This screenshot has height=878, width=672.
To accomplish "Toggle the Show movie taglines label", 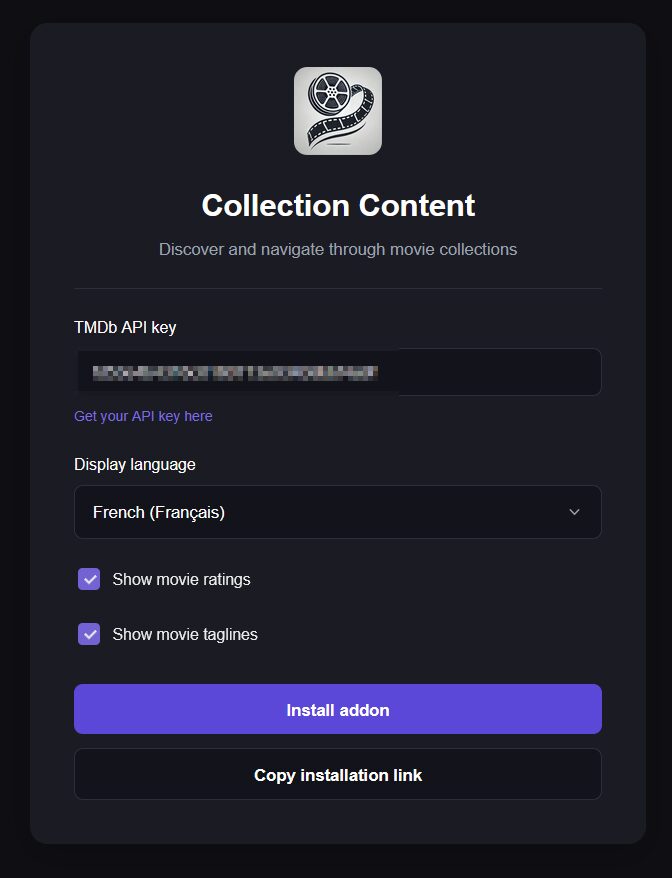I will click(x=185, y=634).
